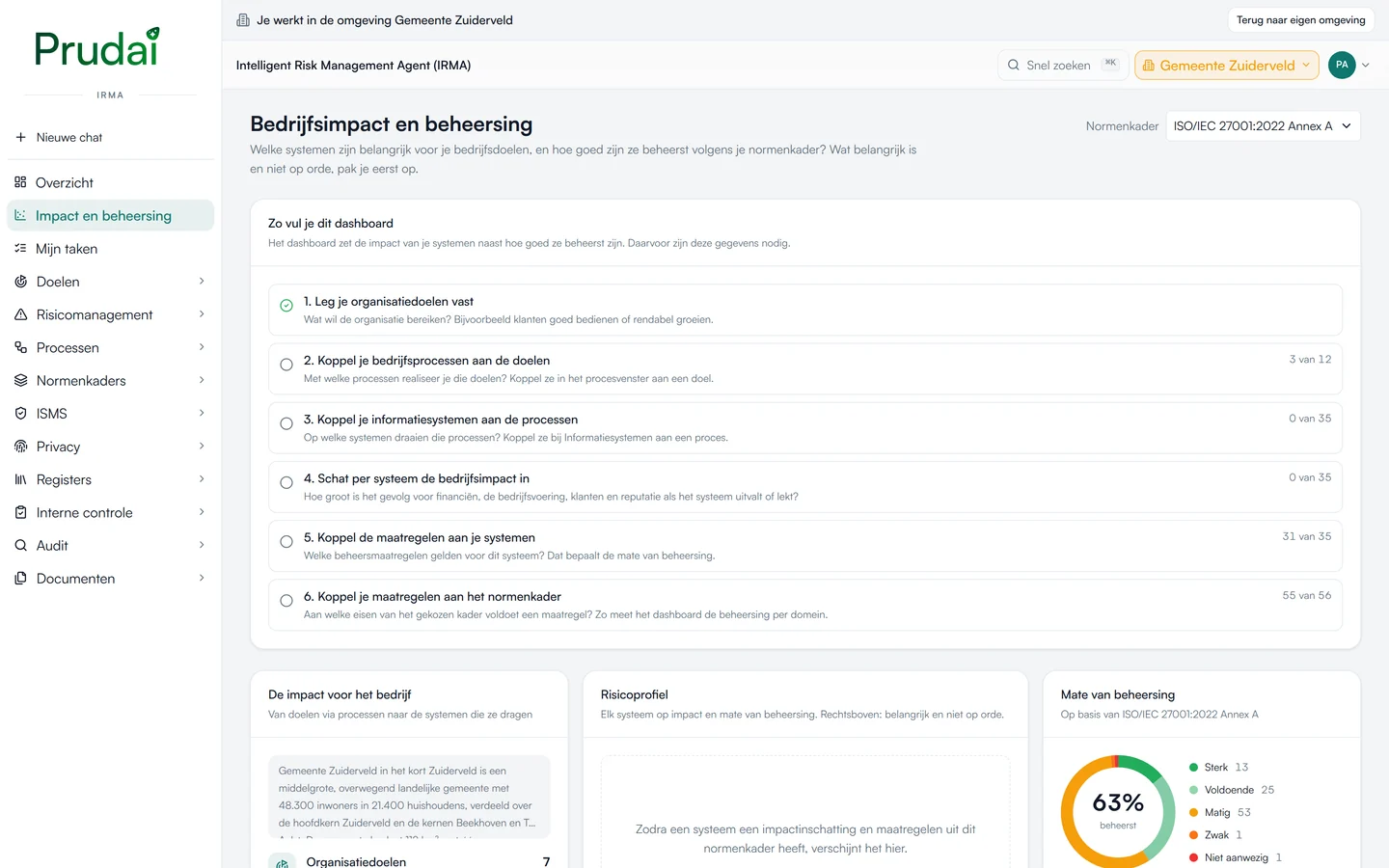Viewport: 1389px width, 868px height.
Task: Open the Gemeente Zuiderveld environment dropdown
Action: tap(1227, 65)
